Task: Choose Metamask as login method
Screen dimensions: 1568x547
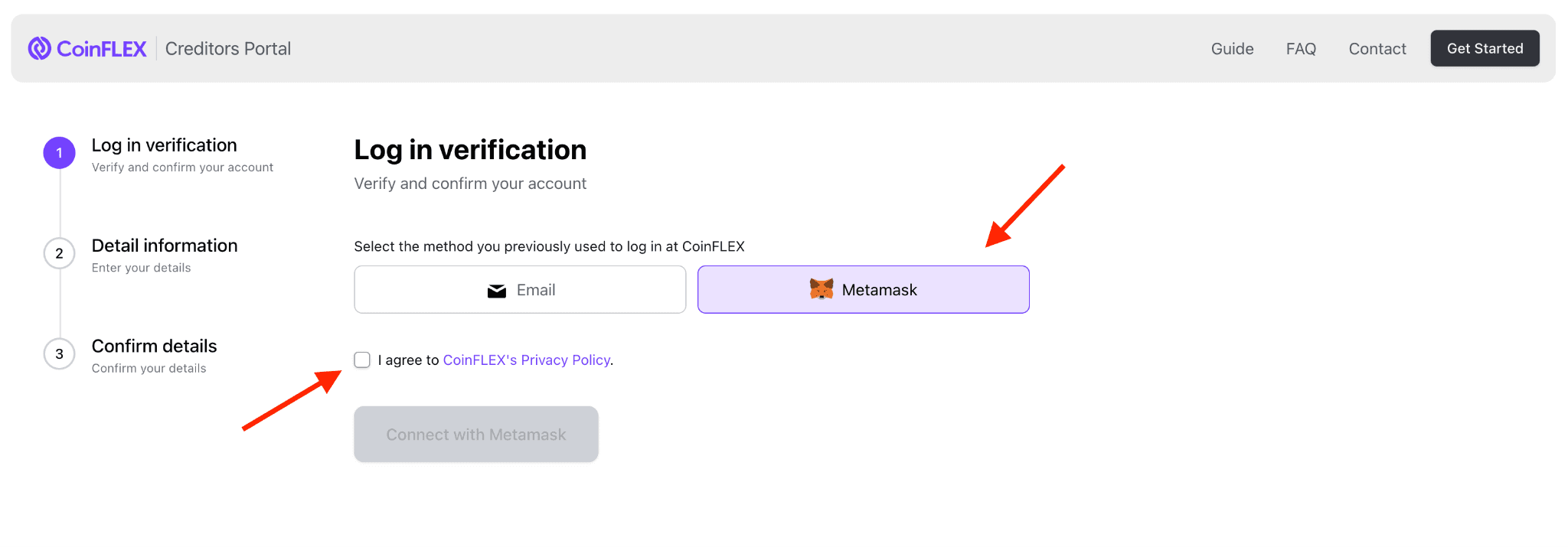Action: coord(863,289)
